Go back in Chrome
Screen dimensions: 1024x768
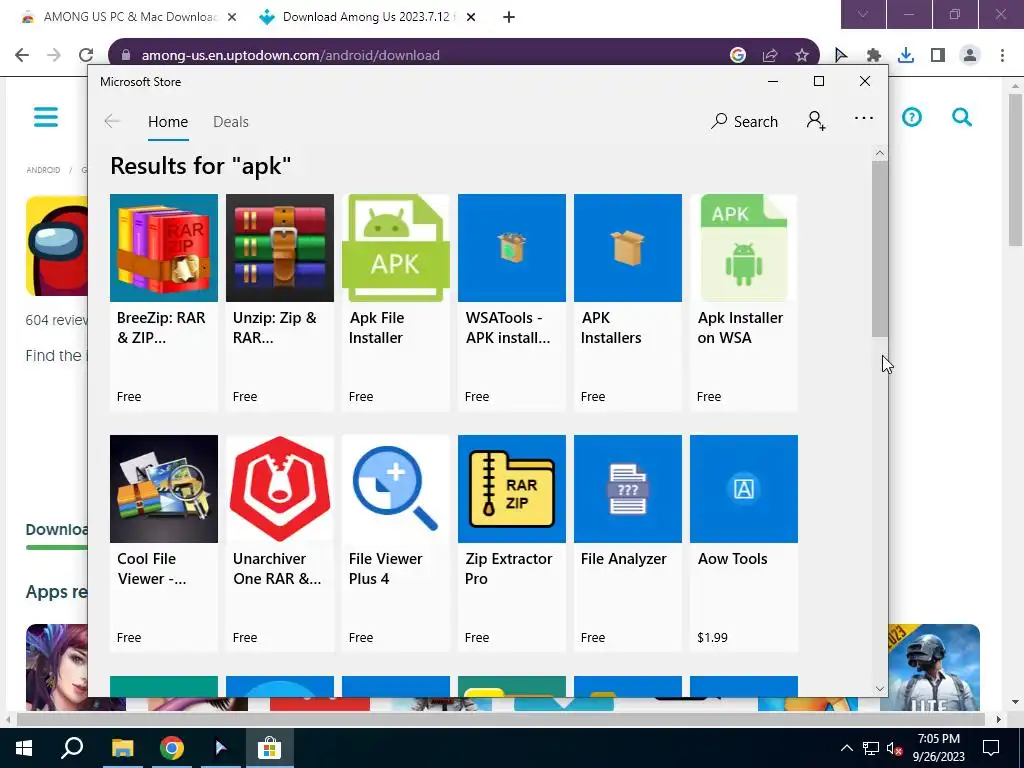22,55
